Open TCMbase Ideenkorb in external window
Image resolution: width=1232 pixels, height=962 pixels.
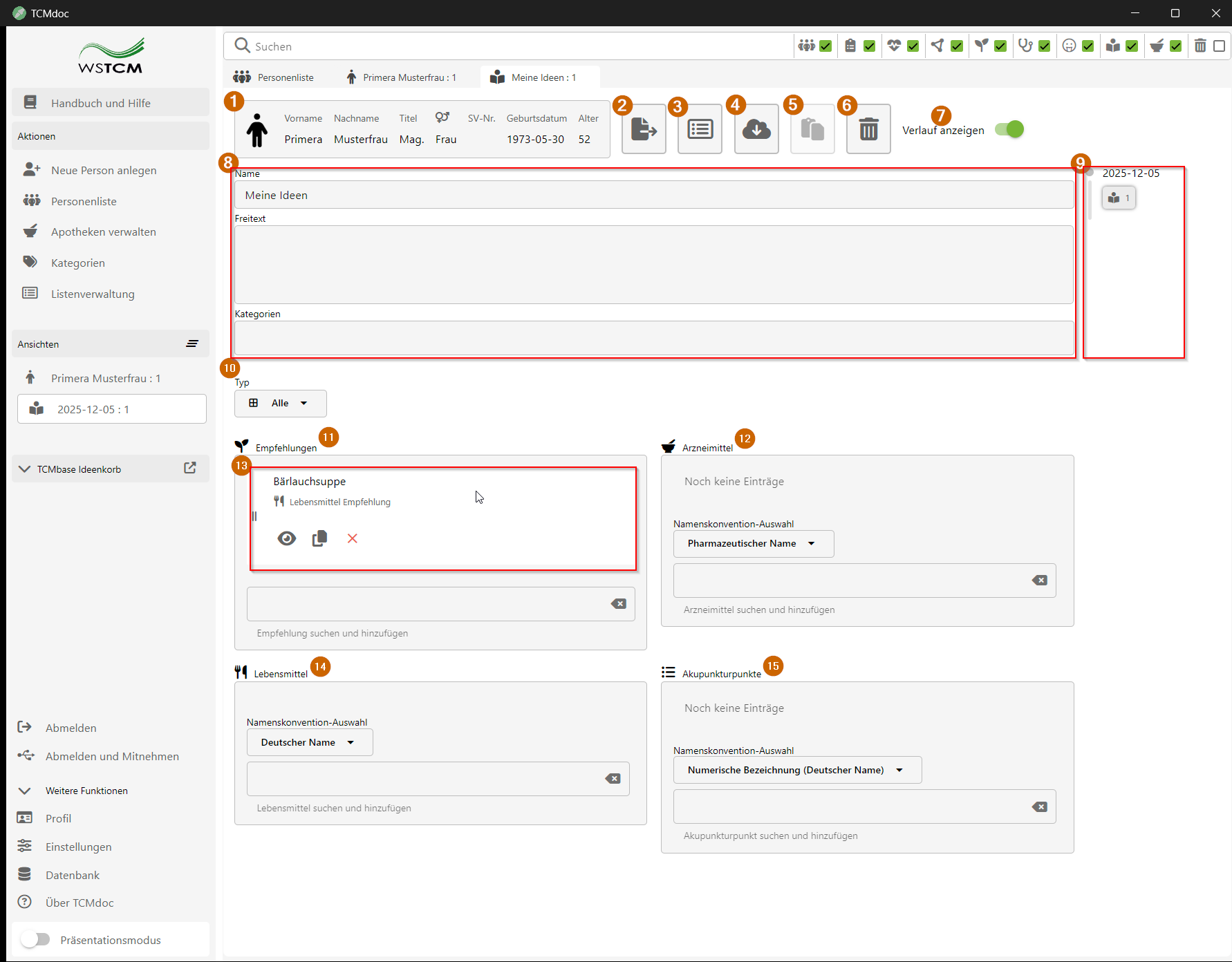[x=190, y=469]
